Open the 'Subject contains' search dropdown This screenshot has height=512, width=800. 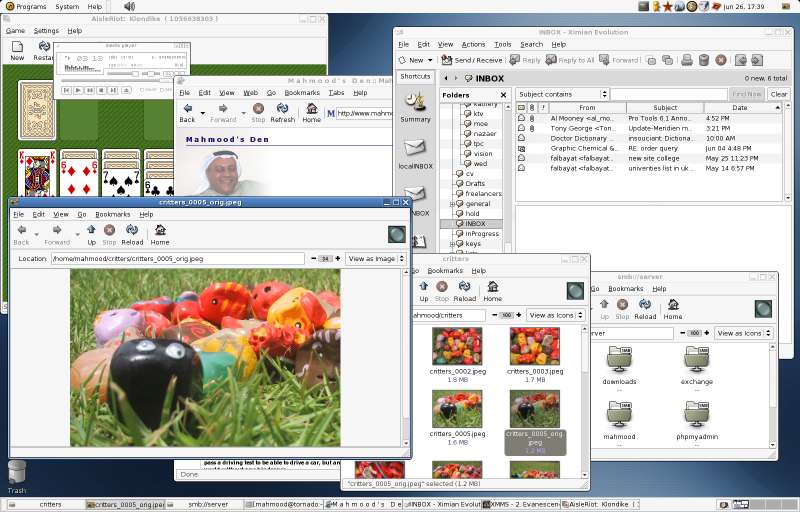click(x=562, y=95)
